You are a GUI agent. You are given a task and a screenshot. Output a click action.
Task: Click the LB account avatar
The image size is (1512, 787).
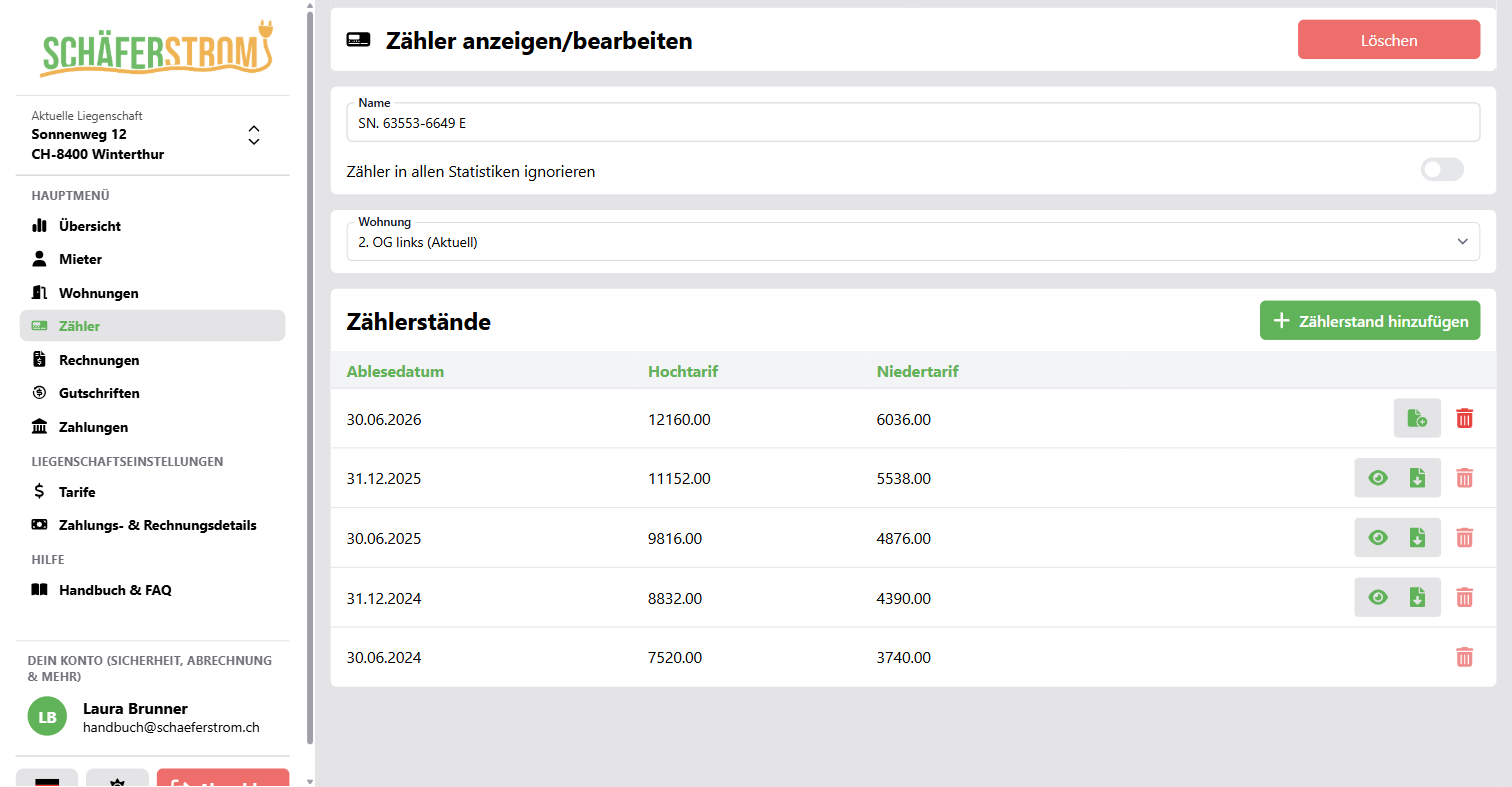[47, 717]
